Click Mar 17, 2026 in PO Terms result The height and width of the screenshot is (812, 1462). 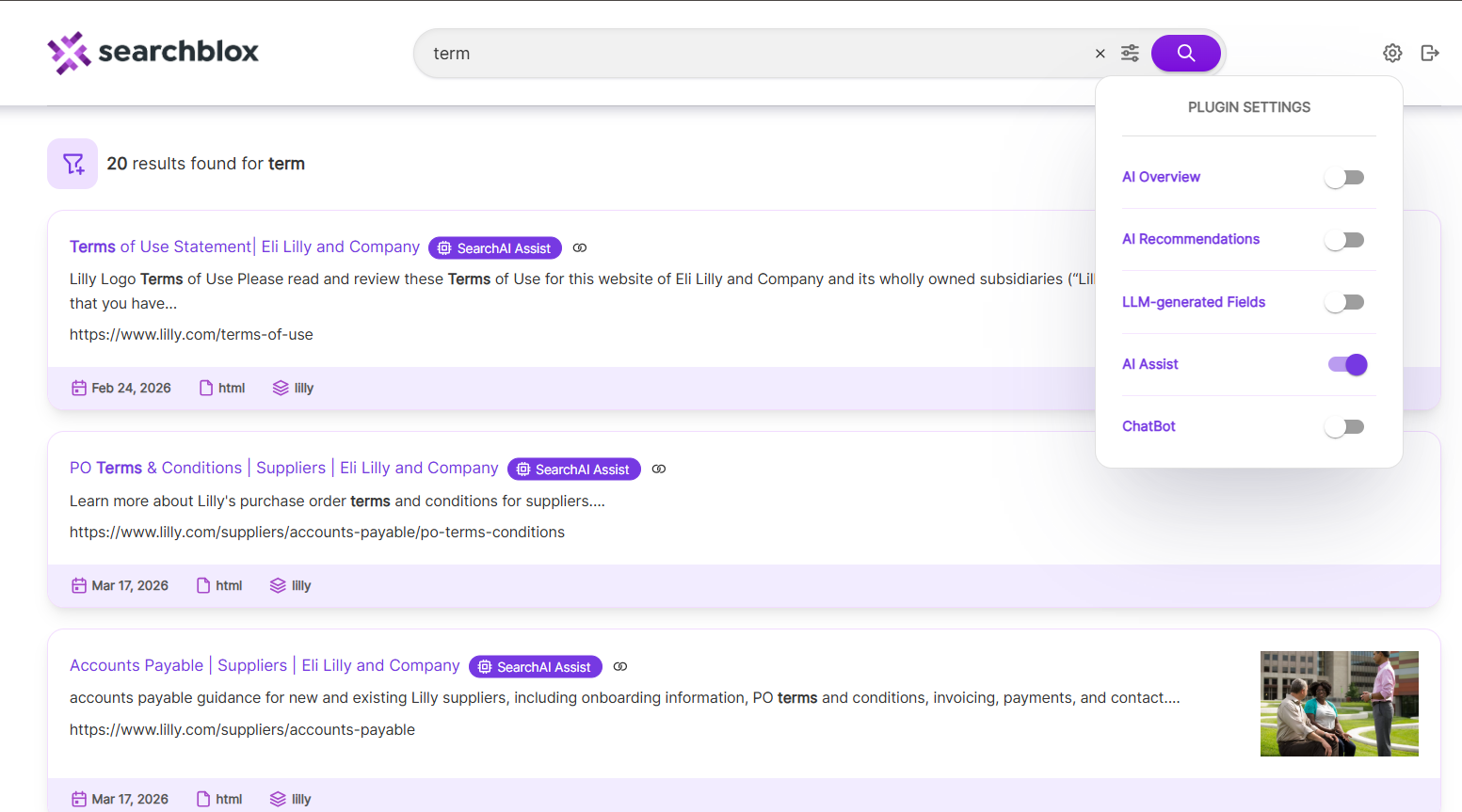[x=130, y=585]
